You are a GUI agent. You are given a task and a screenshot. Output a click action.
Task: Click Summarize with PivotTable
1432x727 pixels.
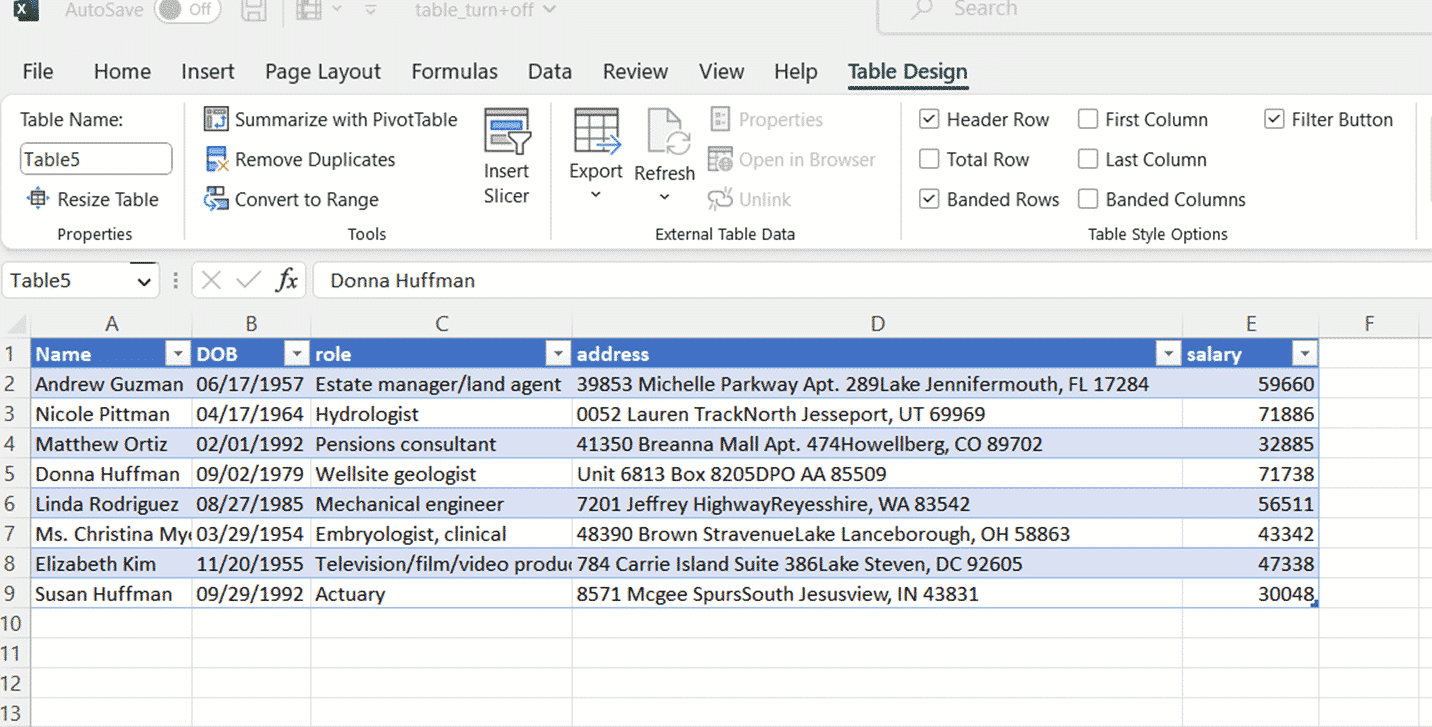[x=331, y=120]
